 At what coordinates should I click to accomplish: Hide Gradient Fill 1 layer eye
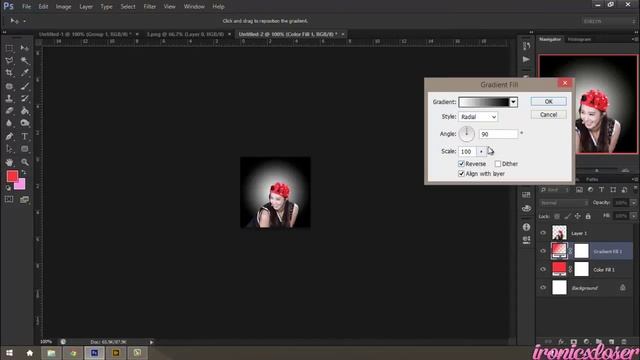pos(543,251)
